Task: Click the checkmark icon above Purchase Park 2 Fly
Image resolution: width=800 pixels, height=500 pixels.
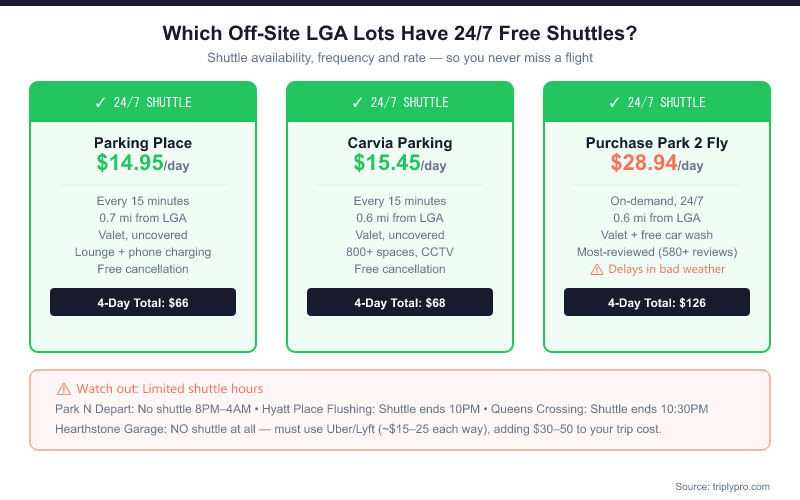Action: 614,103
